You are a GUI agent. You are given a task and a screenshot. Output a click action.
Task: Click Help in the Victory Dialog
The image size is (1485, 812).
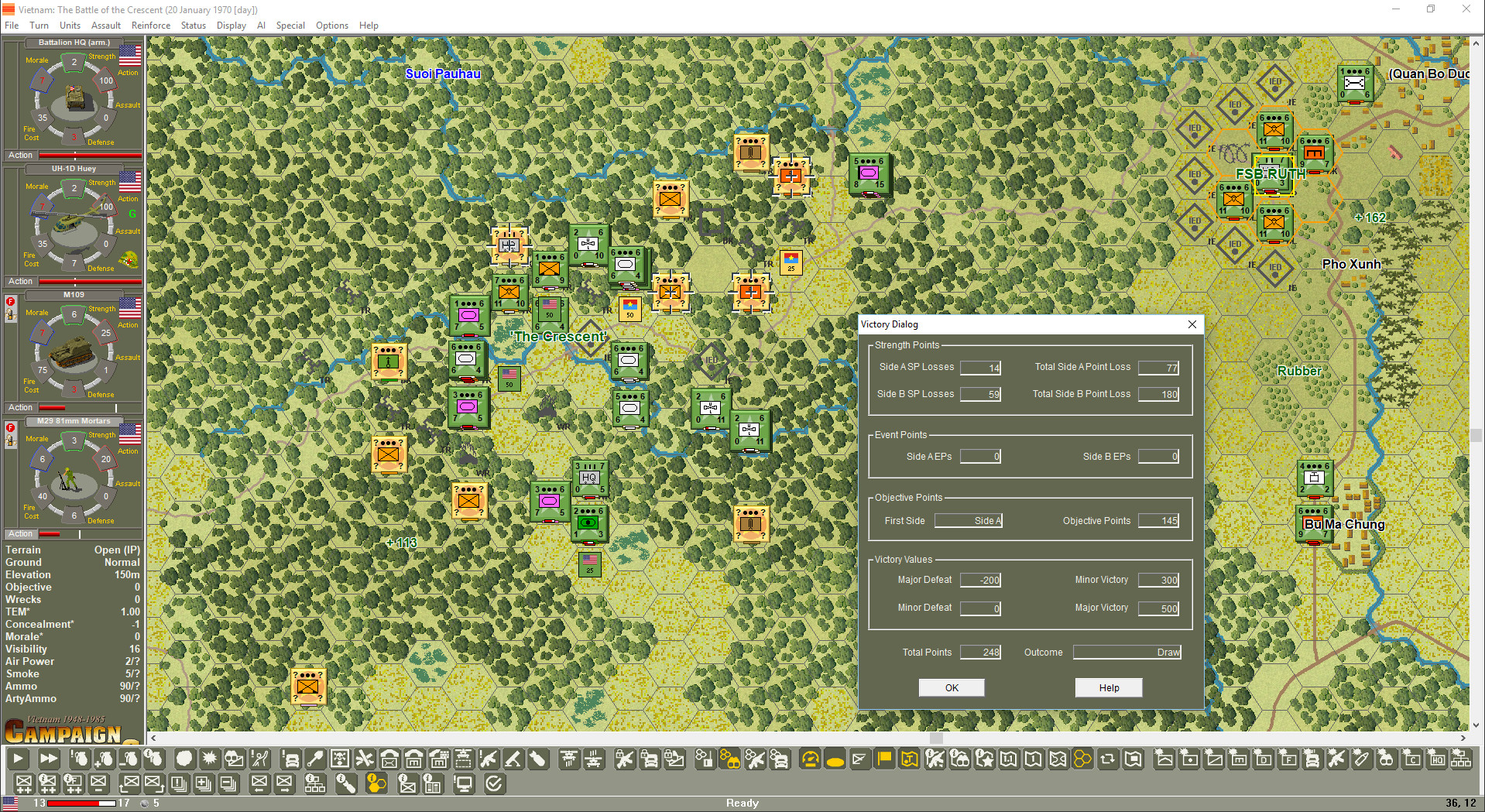(x=1109, y=687)
